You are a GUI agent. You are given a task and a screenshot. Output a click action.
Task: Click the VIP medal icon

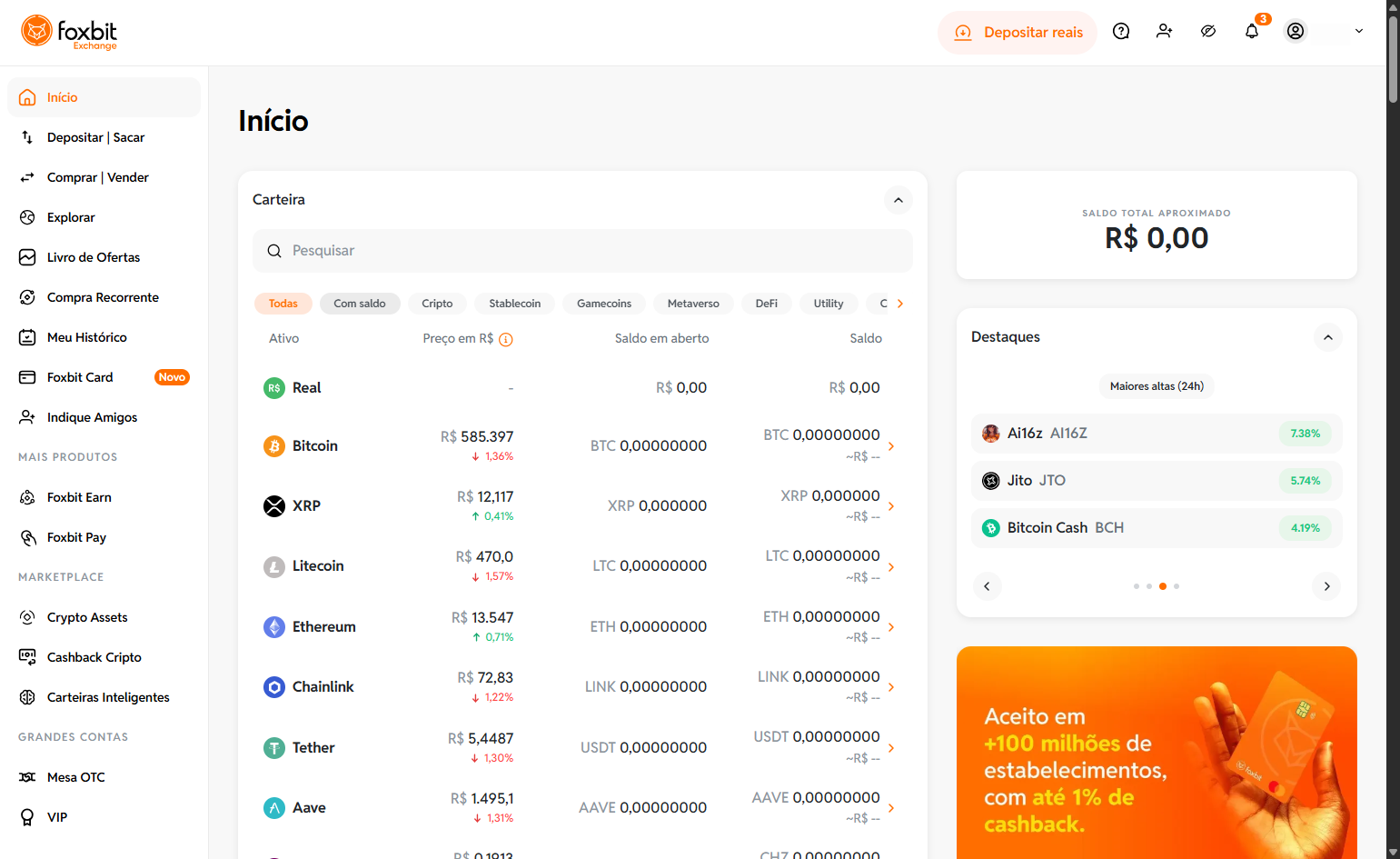coord(27,817)
